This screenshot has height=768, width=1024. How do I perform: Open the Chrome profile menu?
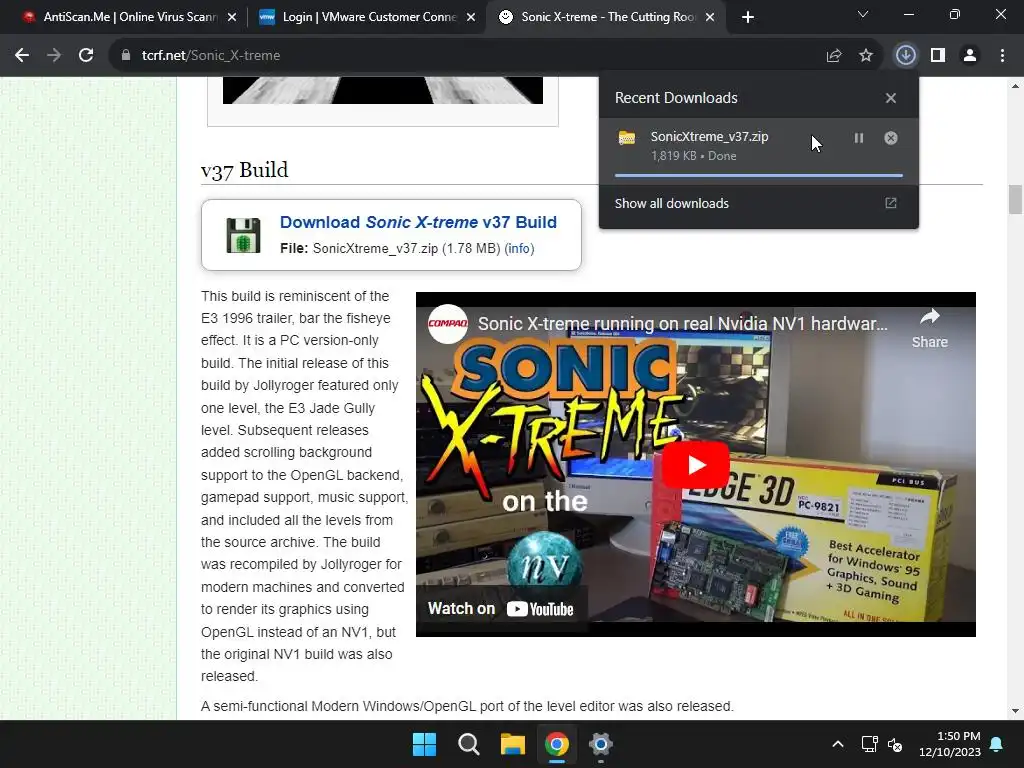tap(970, 56)
